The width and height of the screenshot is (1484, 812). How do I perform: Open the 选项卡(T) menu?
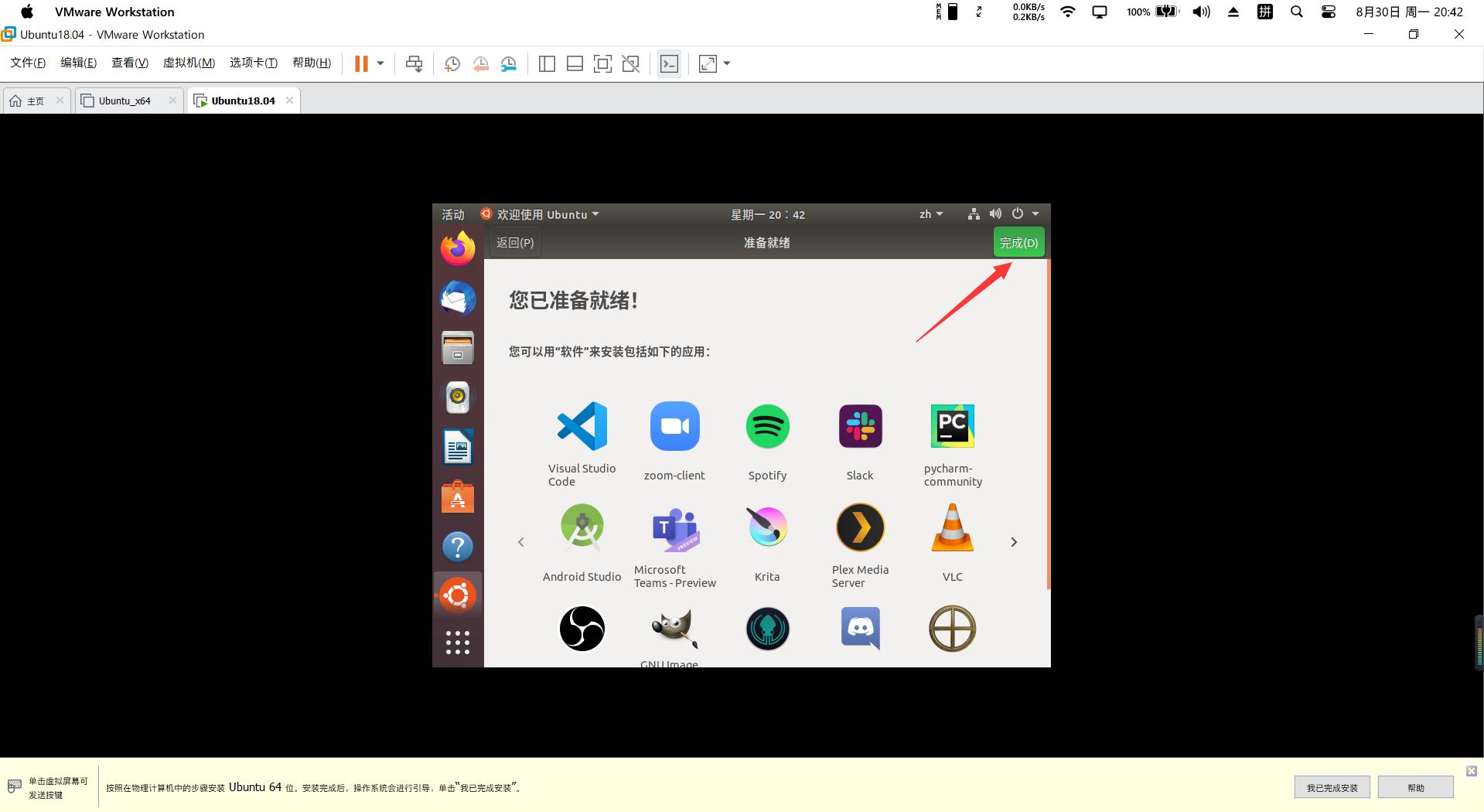pyautogui.click(x=254, y=63)
